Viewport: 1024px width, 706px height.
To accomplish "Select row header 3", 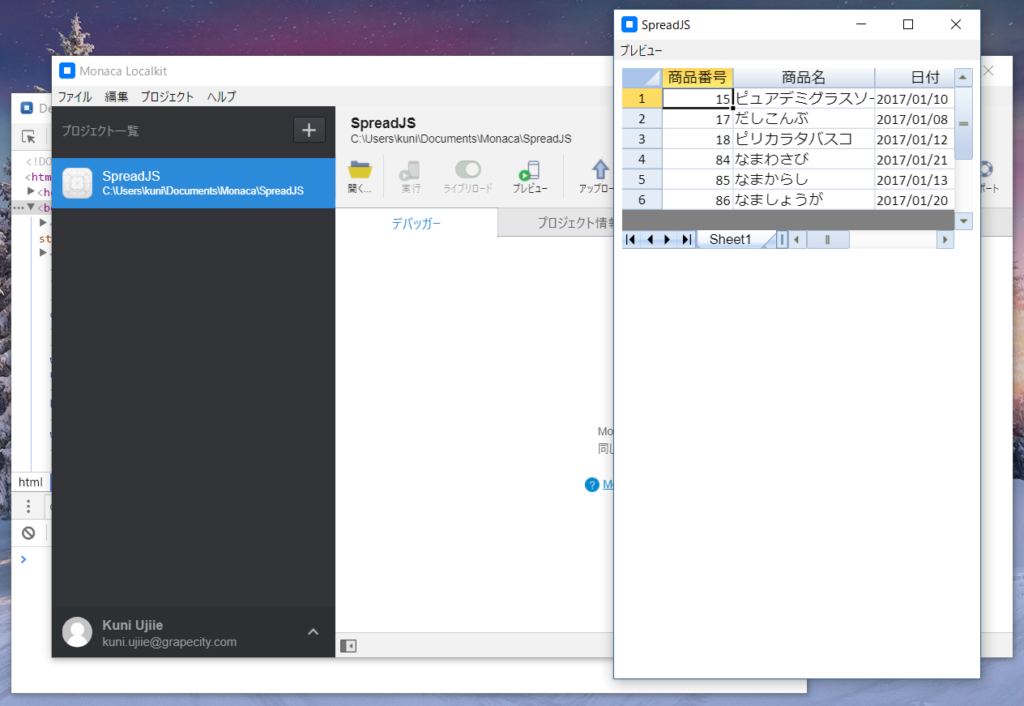I will pos(642,139).
